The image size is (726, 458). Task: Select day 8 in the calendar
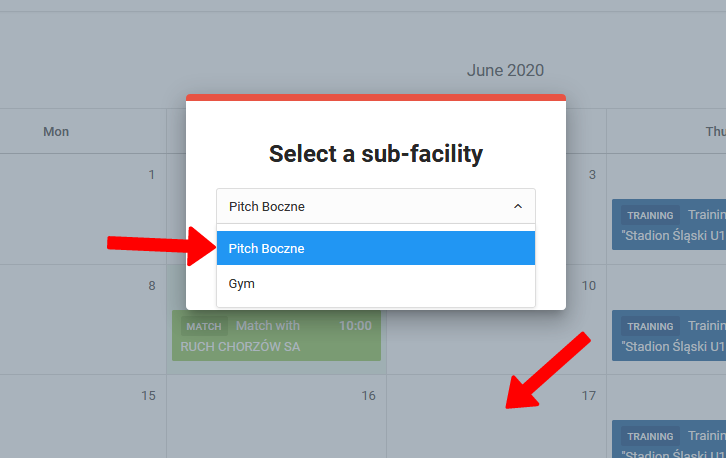[x=151, y=285]
